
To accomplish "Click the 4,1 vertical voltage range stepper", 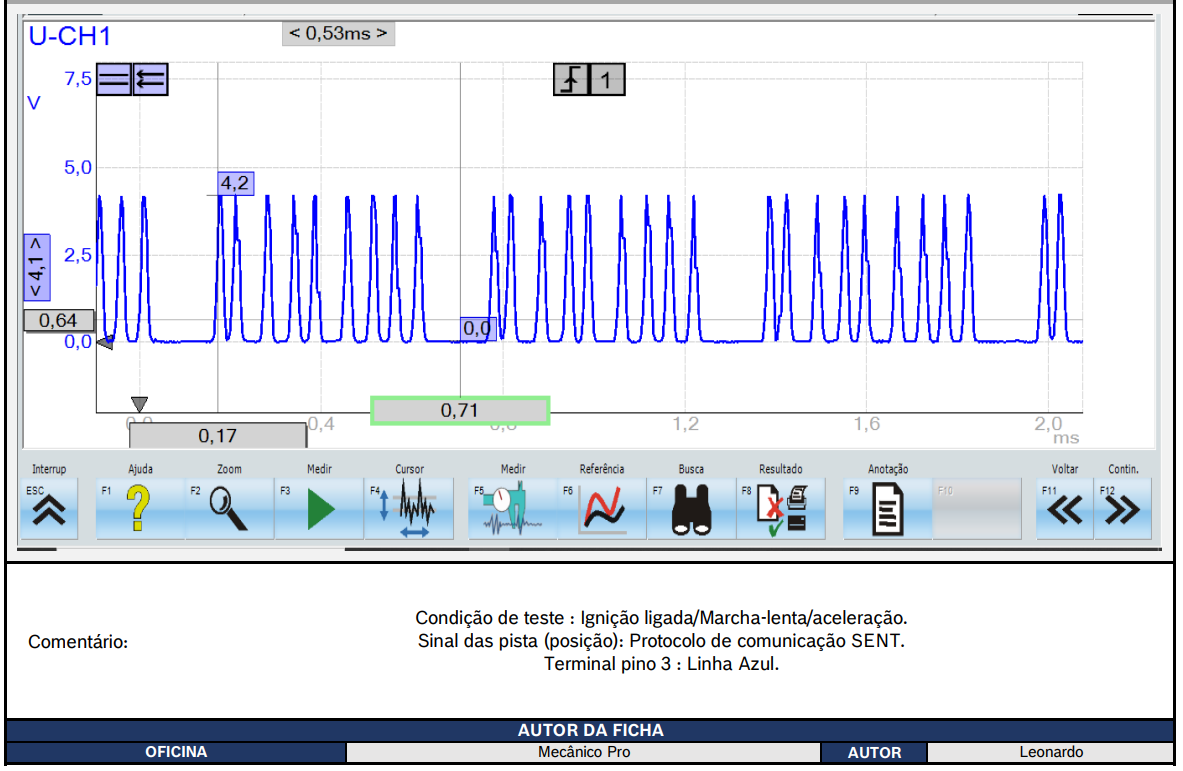I will [x=37, y=268].
